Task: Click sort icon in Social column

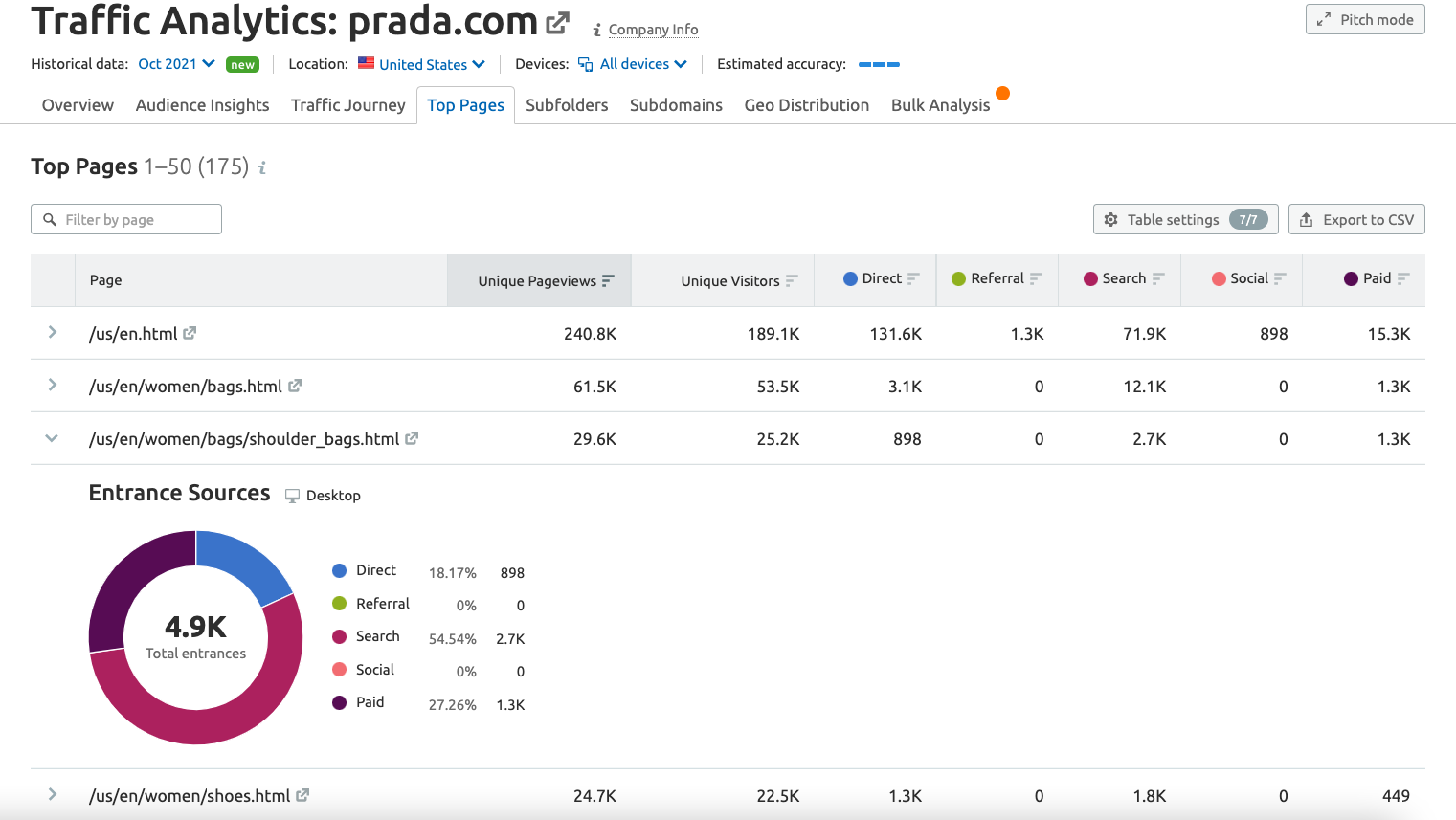Action: 1280,278
